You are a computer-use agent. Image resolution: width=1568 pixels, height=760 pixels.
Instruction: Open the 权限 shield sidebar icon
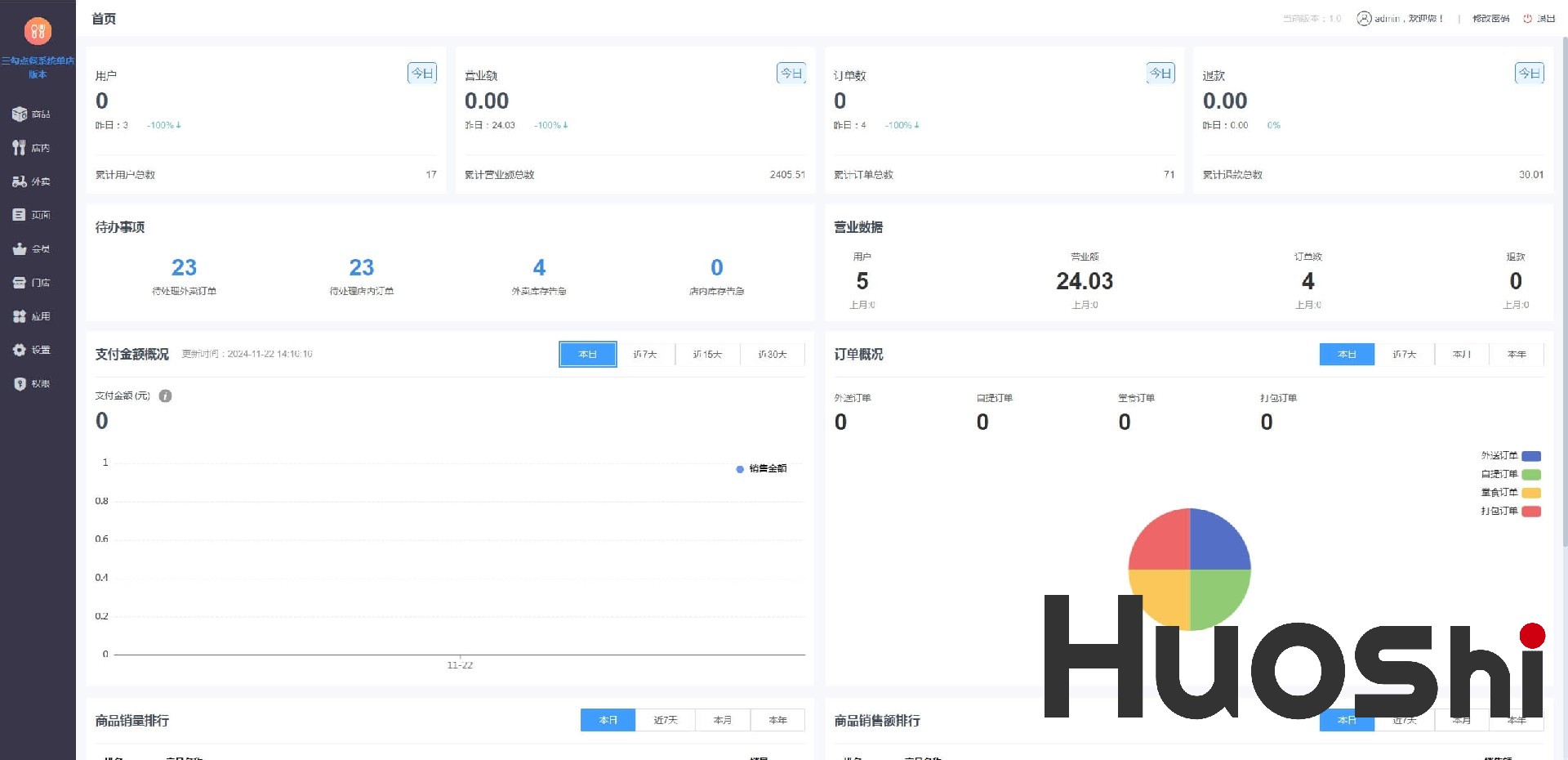pos(20,384)
